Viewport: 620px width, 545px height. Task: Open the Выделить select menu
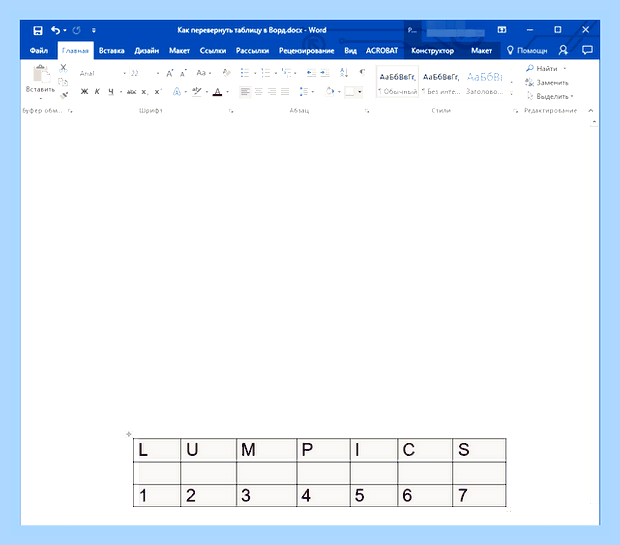(550, 96)
